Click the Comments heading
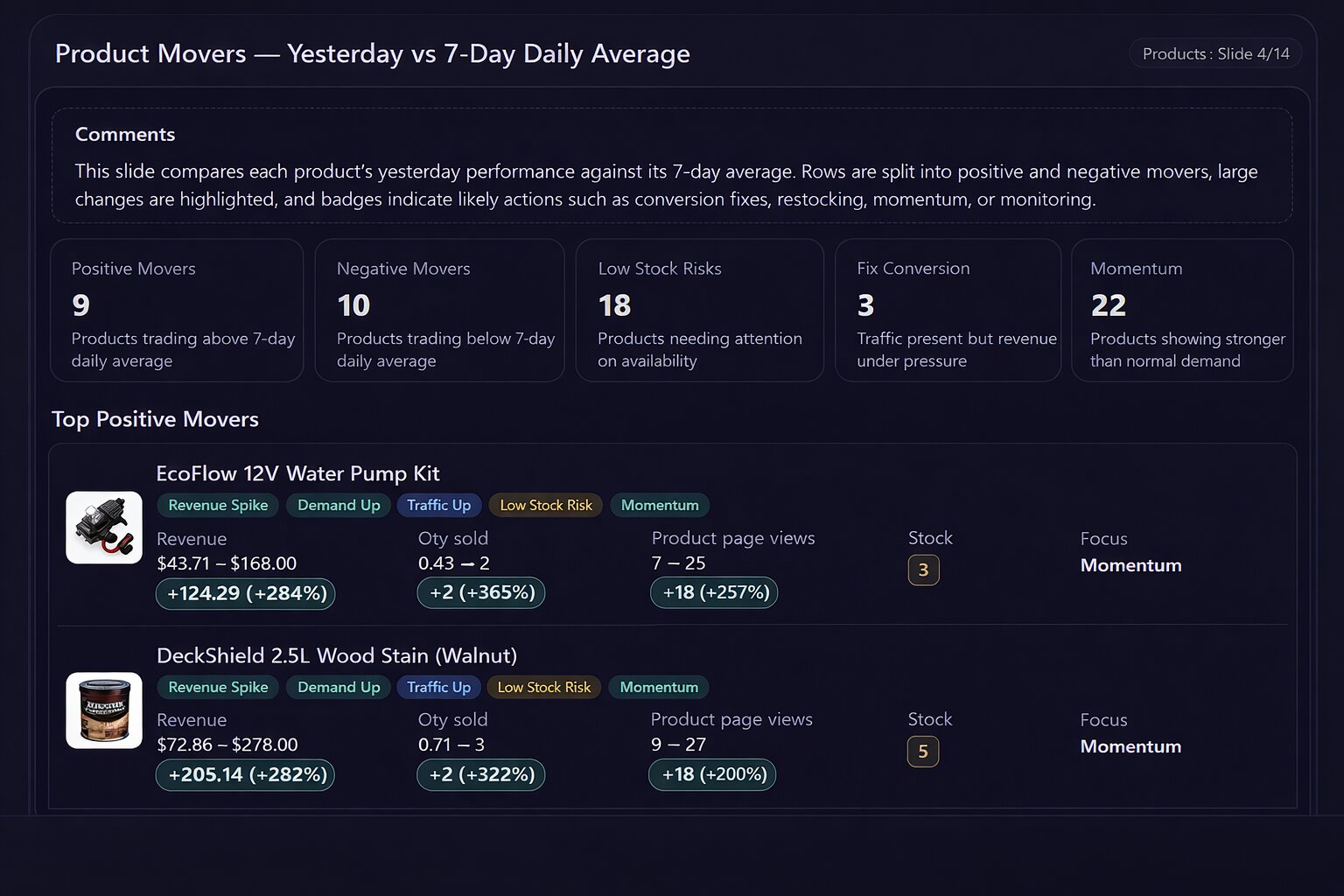Screen dimensions: 1344x896 click(125, 135)
